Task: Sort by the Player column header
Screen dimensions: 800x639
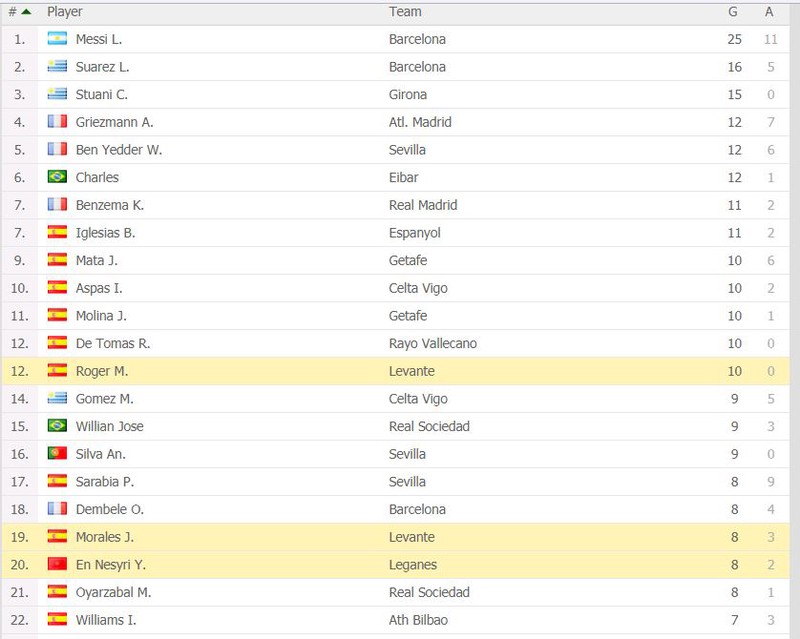Action: (64, 12)
